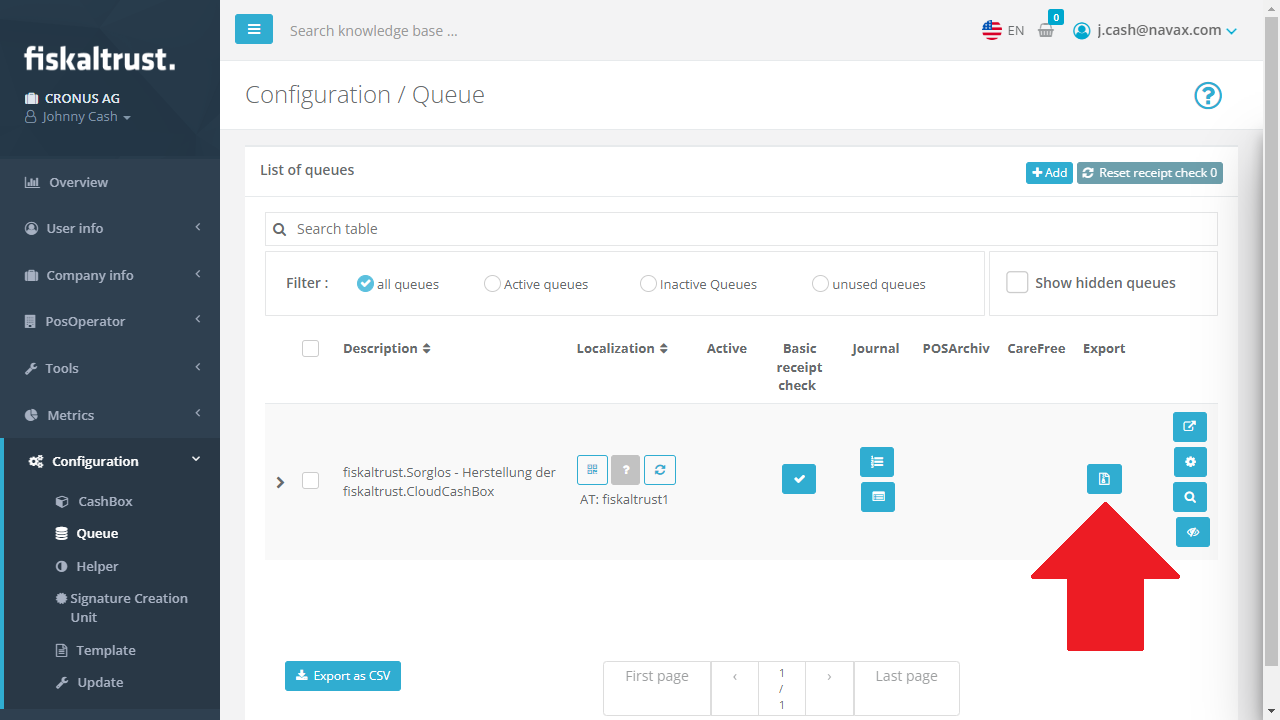Click the search icon in table search
Image resolution: width=1280 pixels, height=720 pixels.
coord(280,229)
